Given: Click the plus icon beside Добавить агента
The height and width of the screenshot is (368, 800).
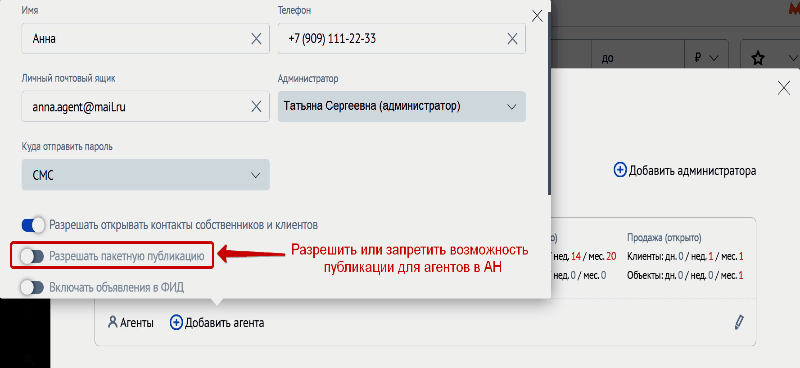Looking at the screenshot, I should pyautogui.click(x=176, y=323).
